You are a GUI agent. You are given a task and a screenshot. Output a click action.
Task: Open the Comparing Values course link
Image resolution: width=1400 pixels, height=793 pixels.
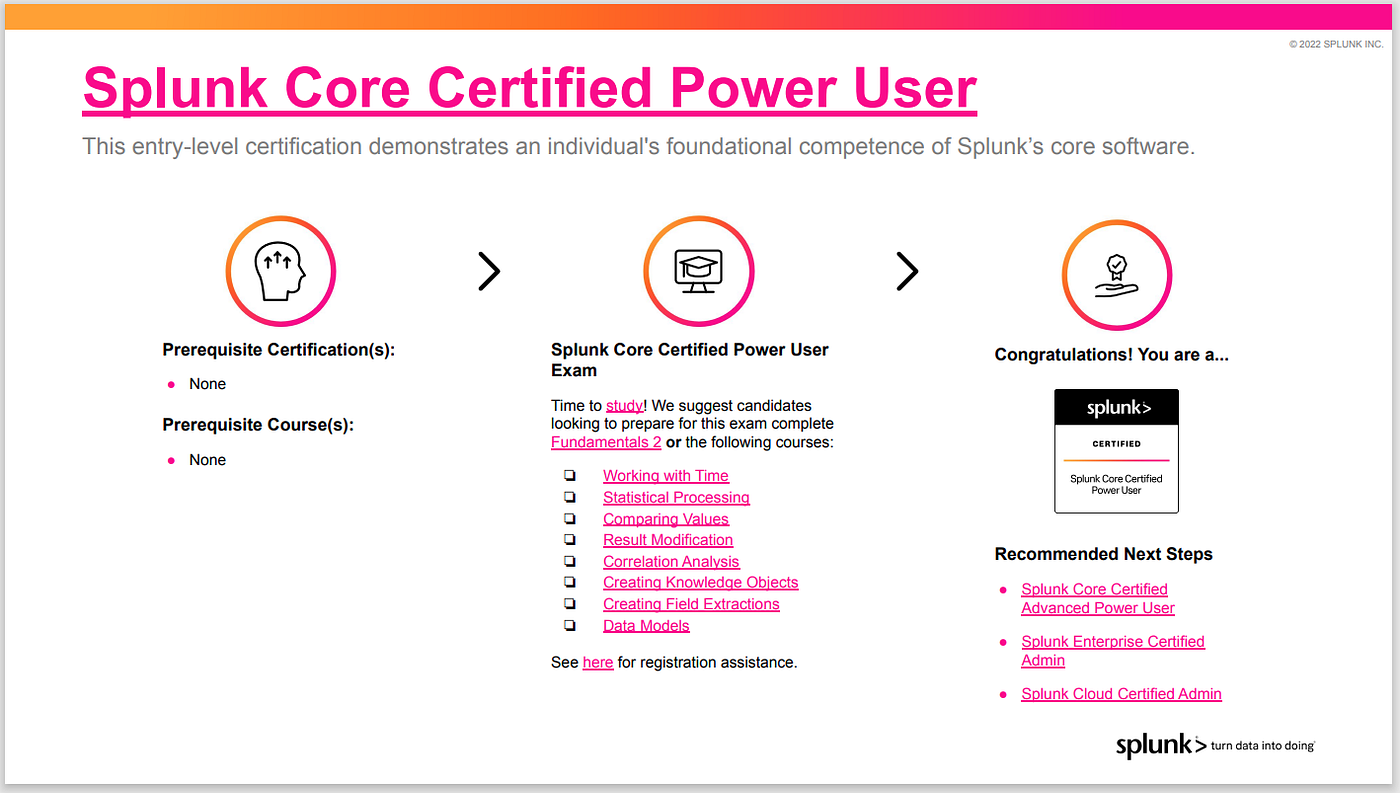[x=666, y=519]
